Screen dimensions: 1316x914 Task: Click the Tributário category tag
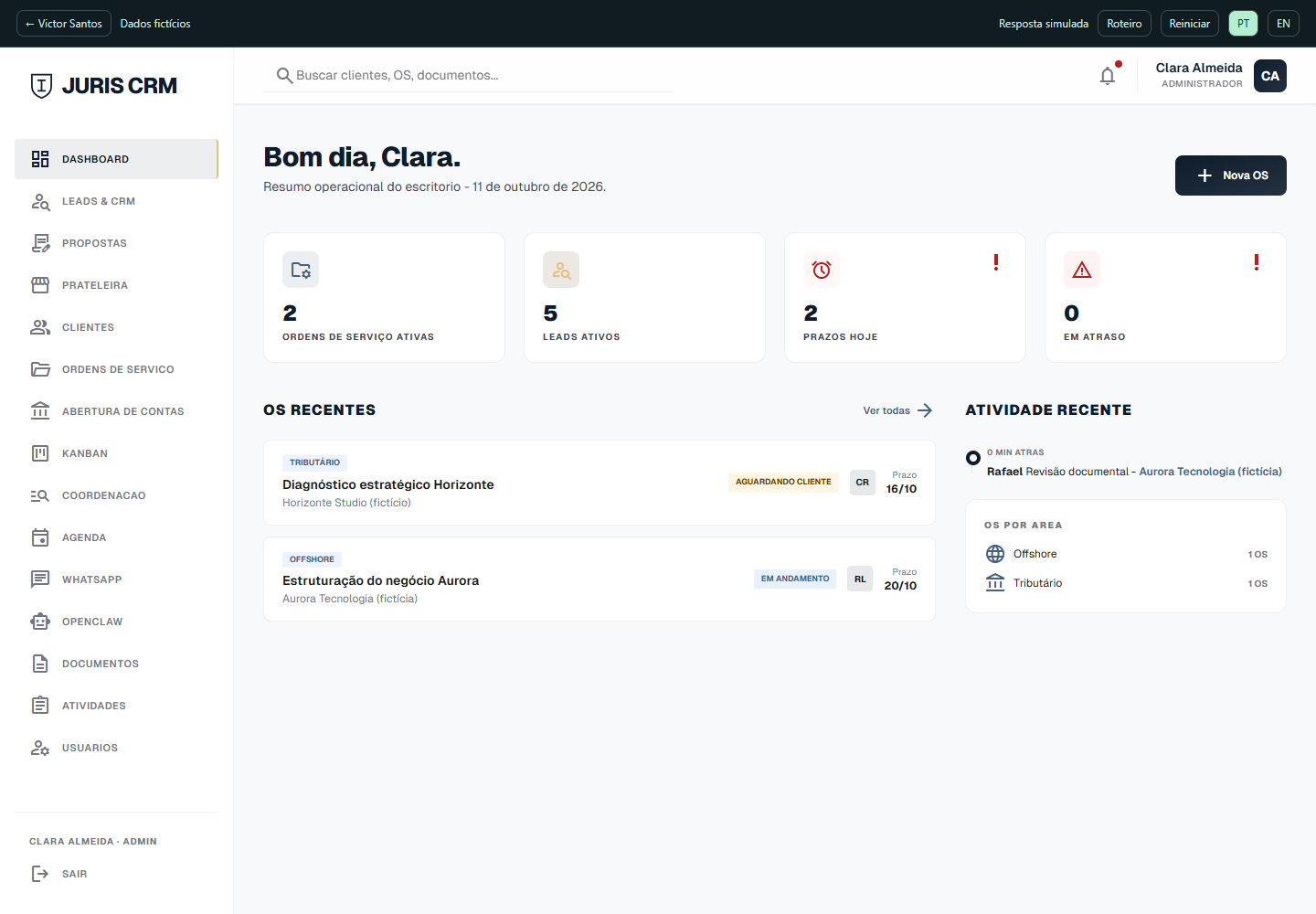point(314,462)
